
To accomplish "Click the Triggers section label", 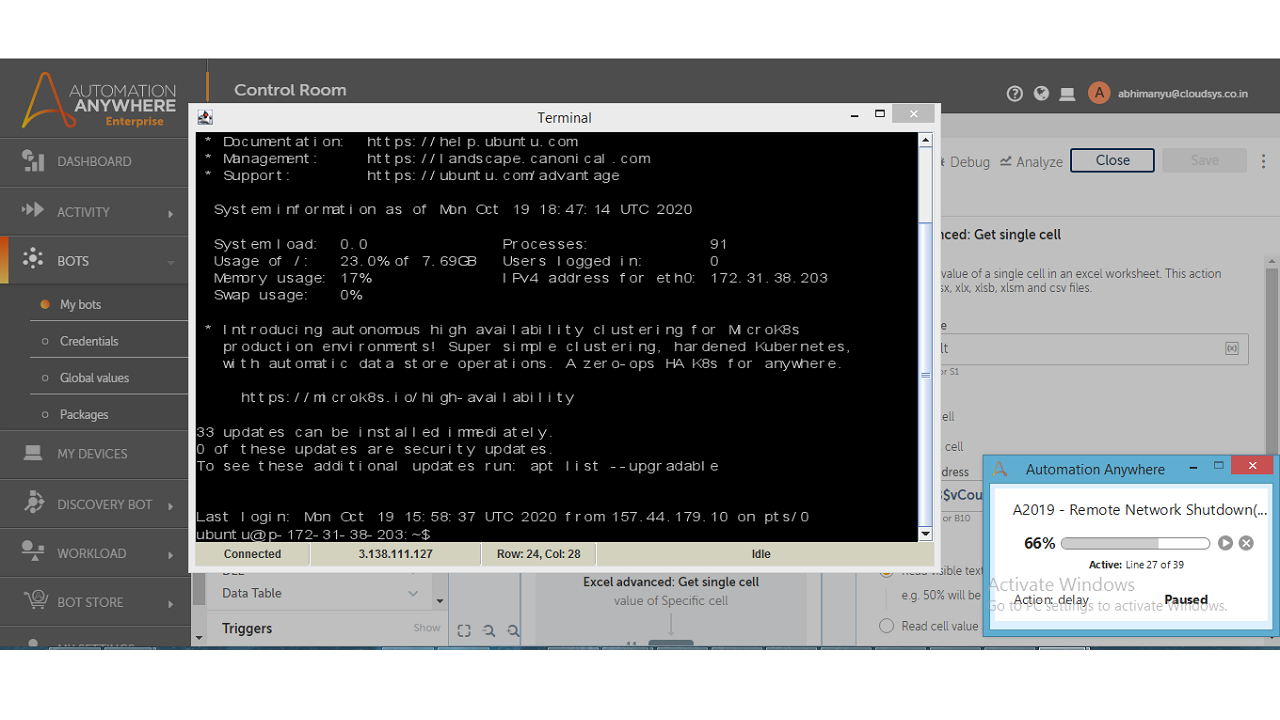I will (x=247, y=628).
